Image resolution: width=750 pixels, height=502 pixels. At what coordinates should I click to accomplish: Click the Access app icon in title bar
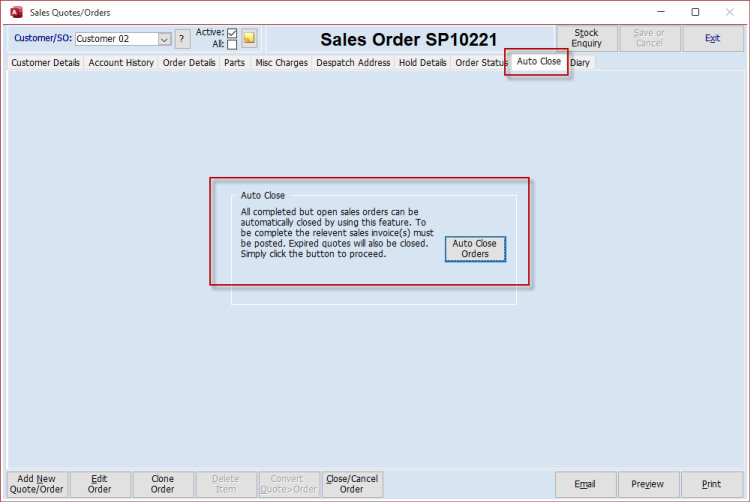tap(17, 12)
